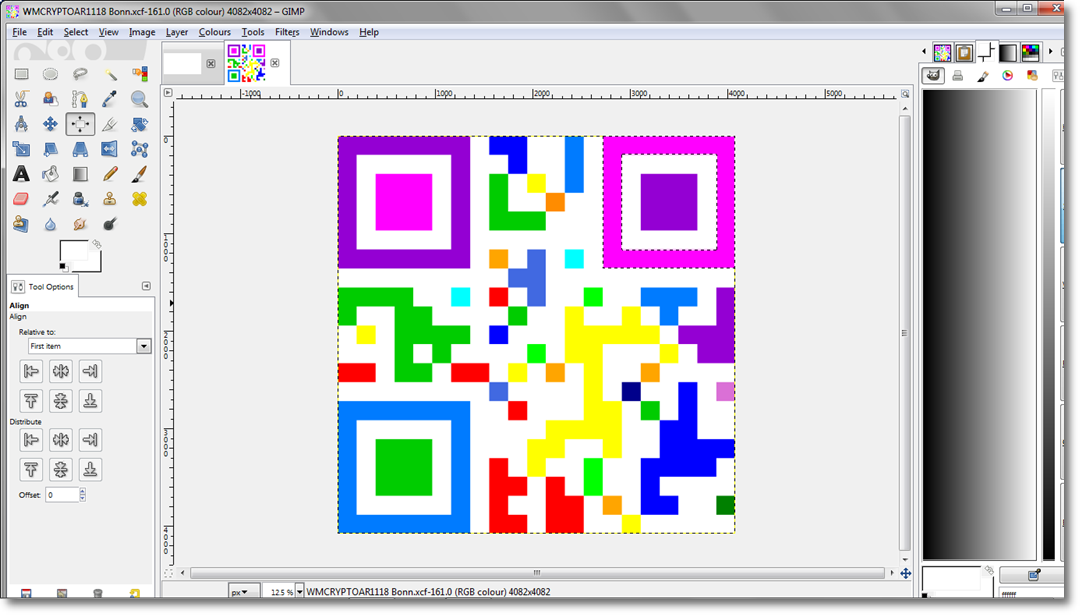Select the Blend gradient tool
1080x615 pixels.
[80, 174]
